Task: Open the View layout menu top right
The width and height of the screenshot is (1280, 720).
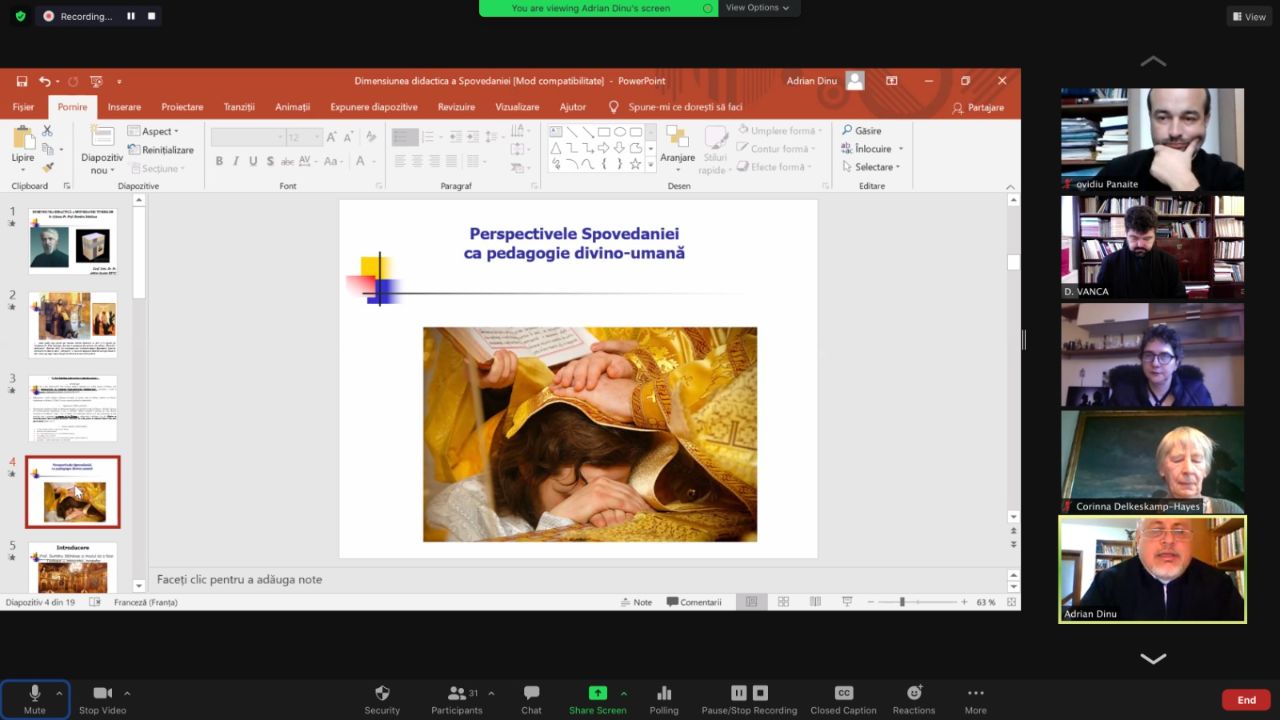Action: [1250, 16]
